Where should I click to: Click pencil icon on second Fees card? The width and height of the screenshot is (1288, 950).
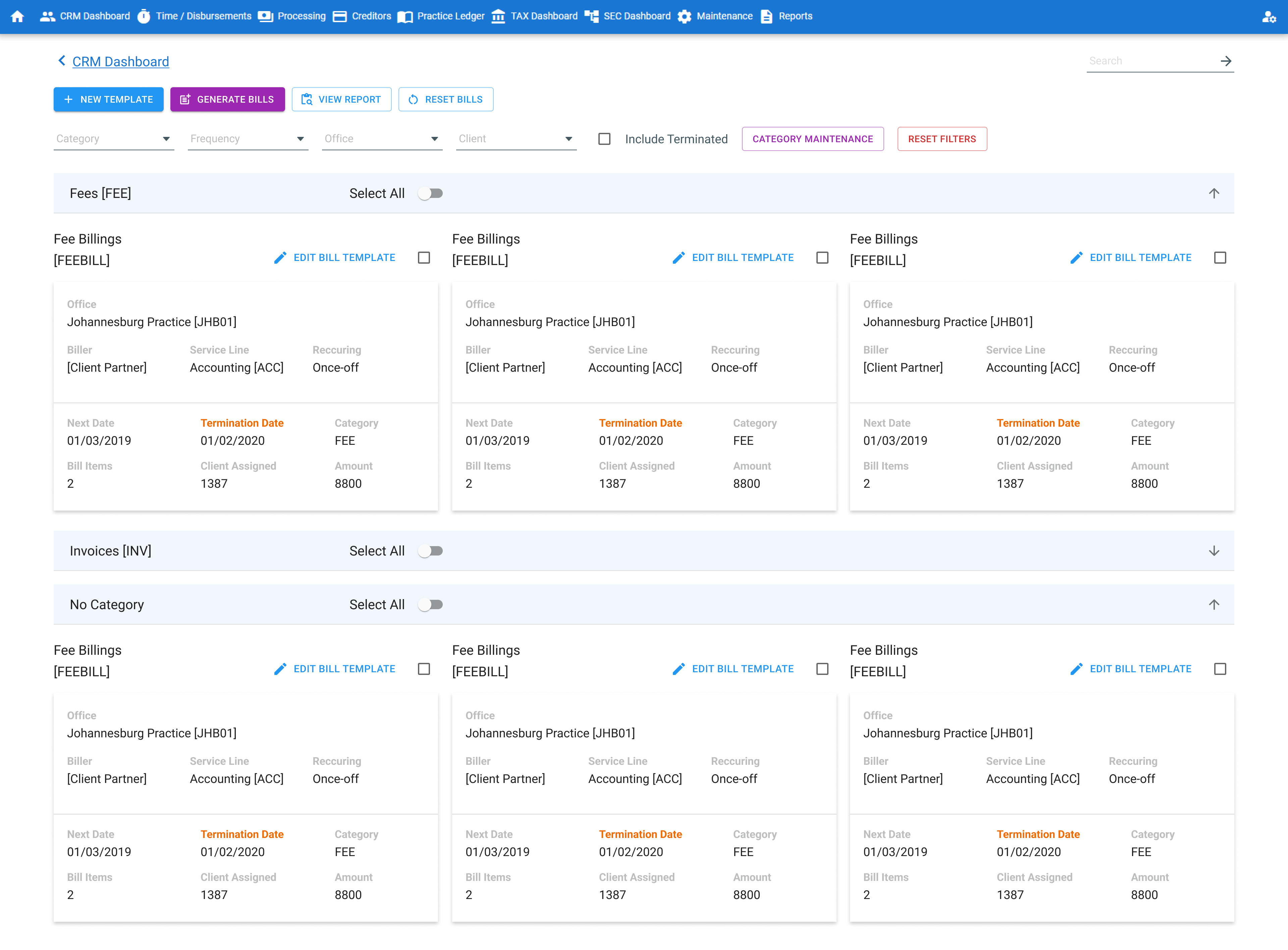[679, 258]
